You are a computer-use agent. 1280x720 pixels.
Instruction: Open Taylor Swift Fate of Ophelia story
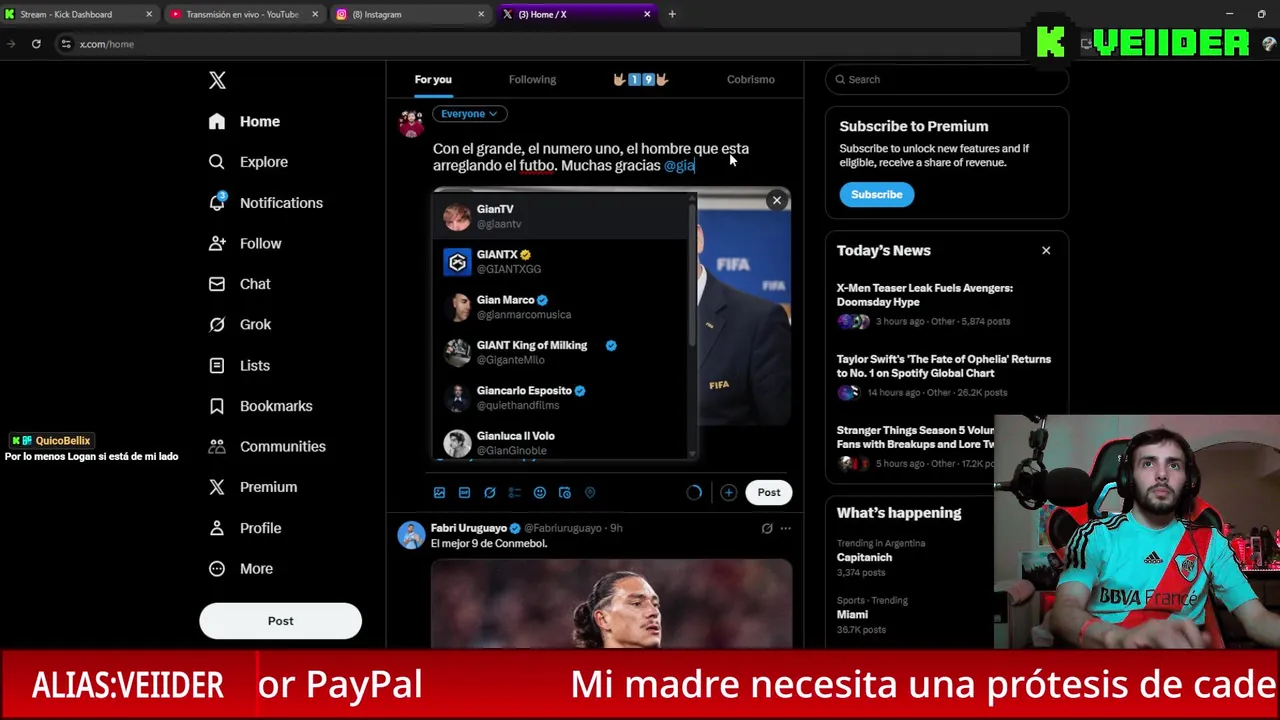(x=945, y=375)
